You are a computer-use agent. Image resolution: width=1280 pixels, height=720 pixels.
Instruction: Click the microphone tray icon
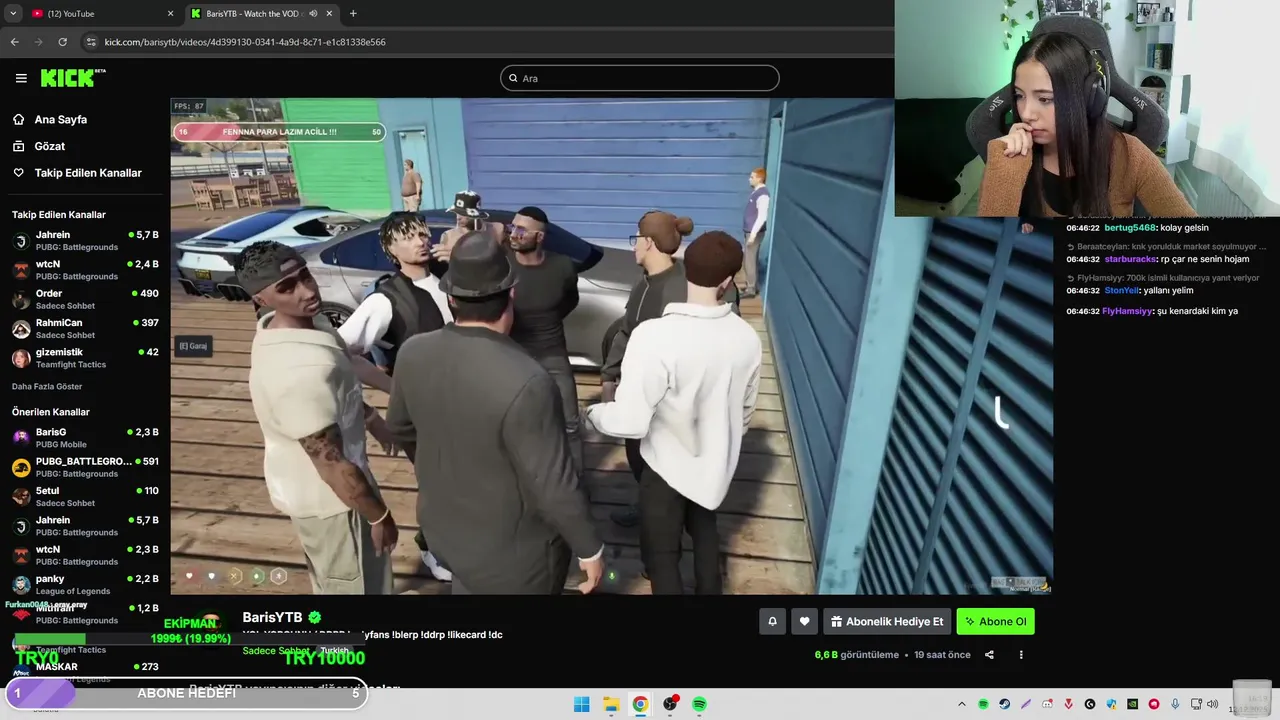coord(1175,704)
